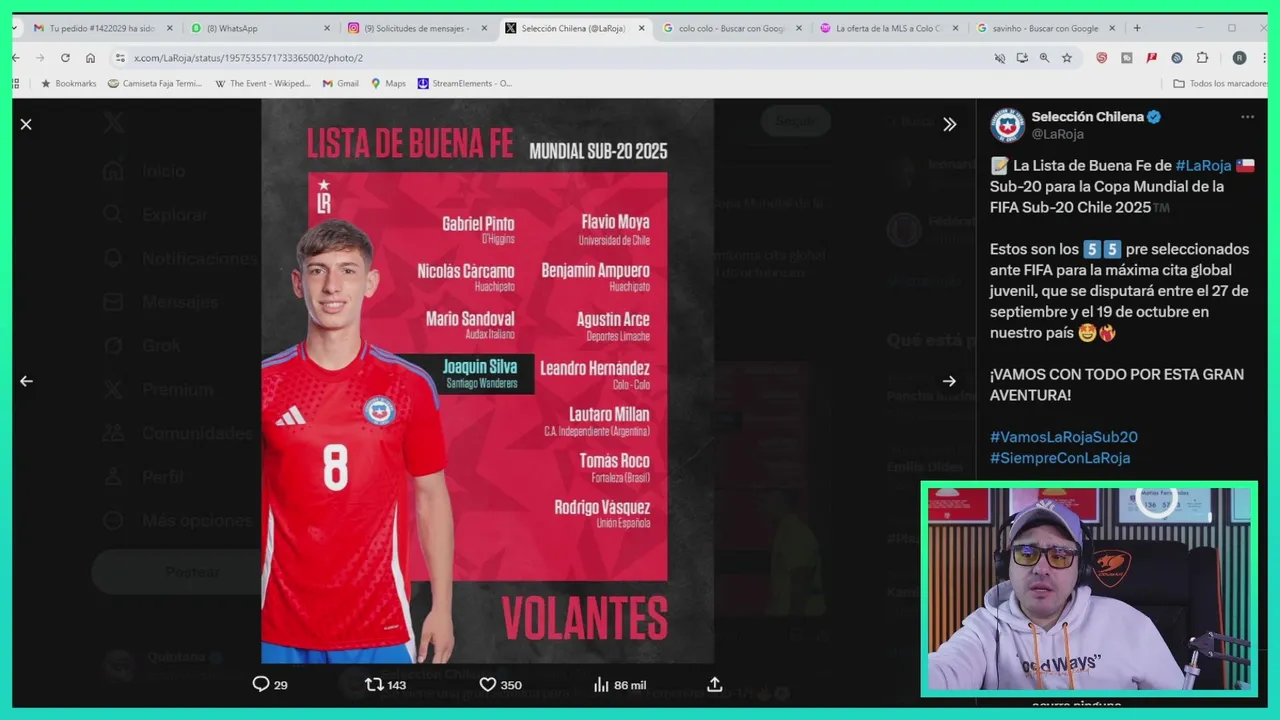Open the #VamosLaRojaSub20 hashtag
Image resolution: width=1280 pixels, height=720 pixels.
point(1063,437)
